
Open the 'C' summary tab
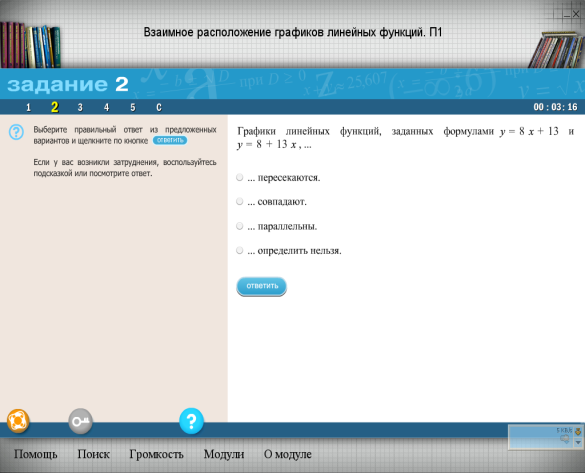[x=159, y=107]
